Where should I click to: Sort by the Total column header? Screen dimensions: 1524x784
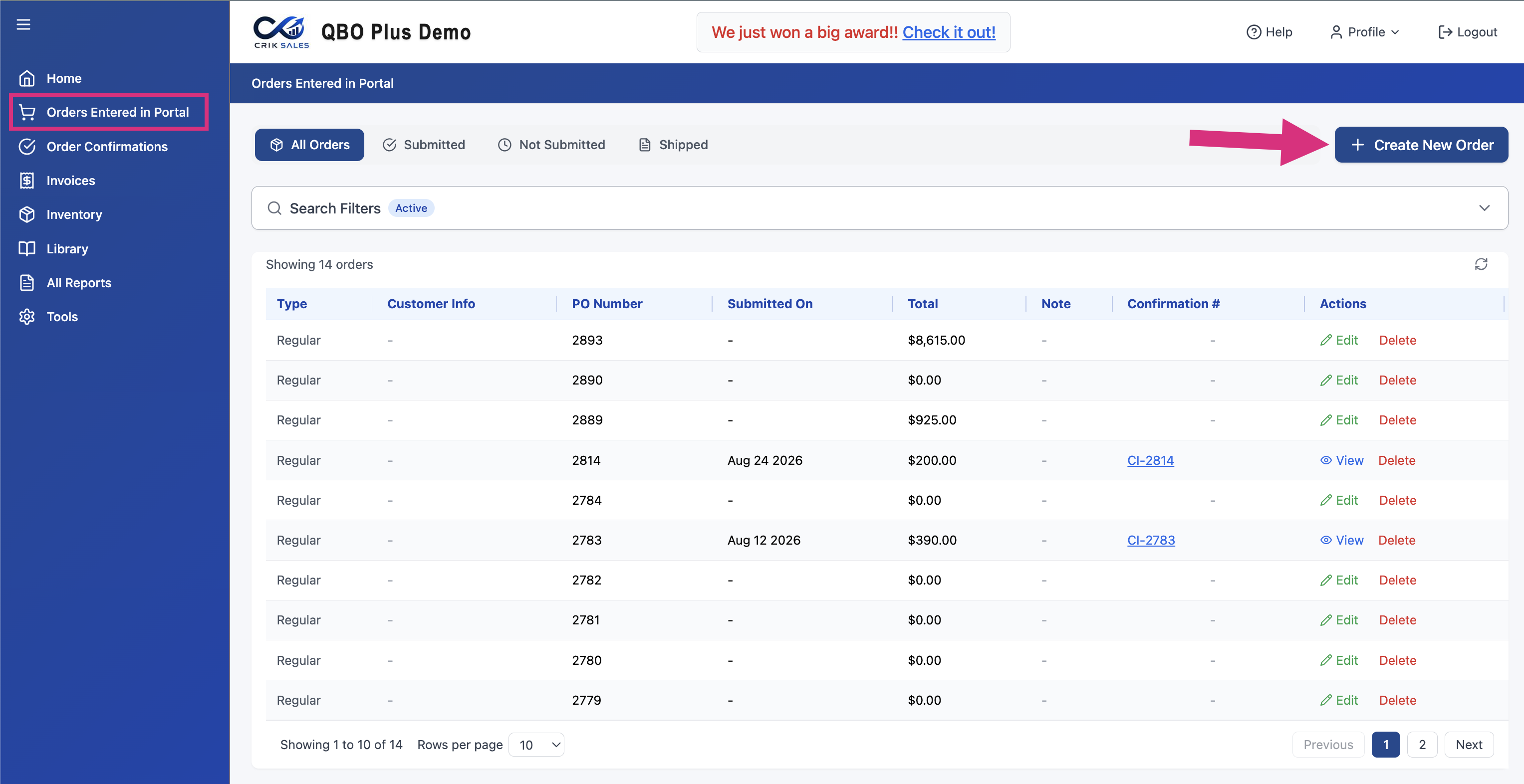pos(922,304)
